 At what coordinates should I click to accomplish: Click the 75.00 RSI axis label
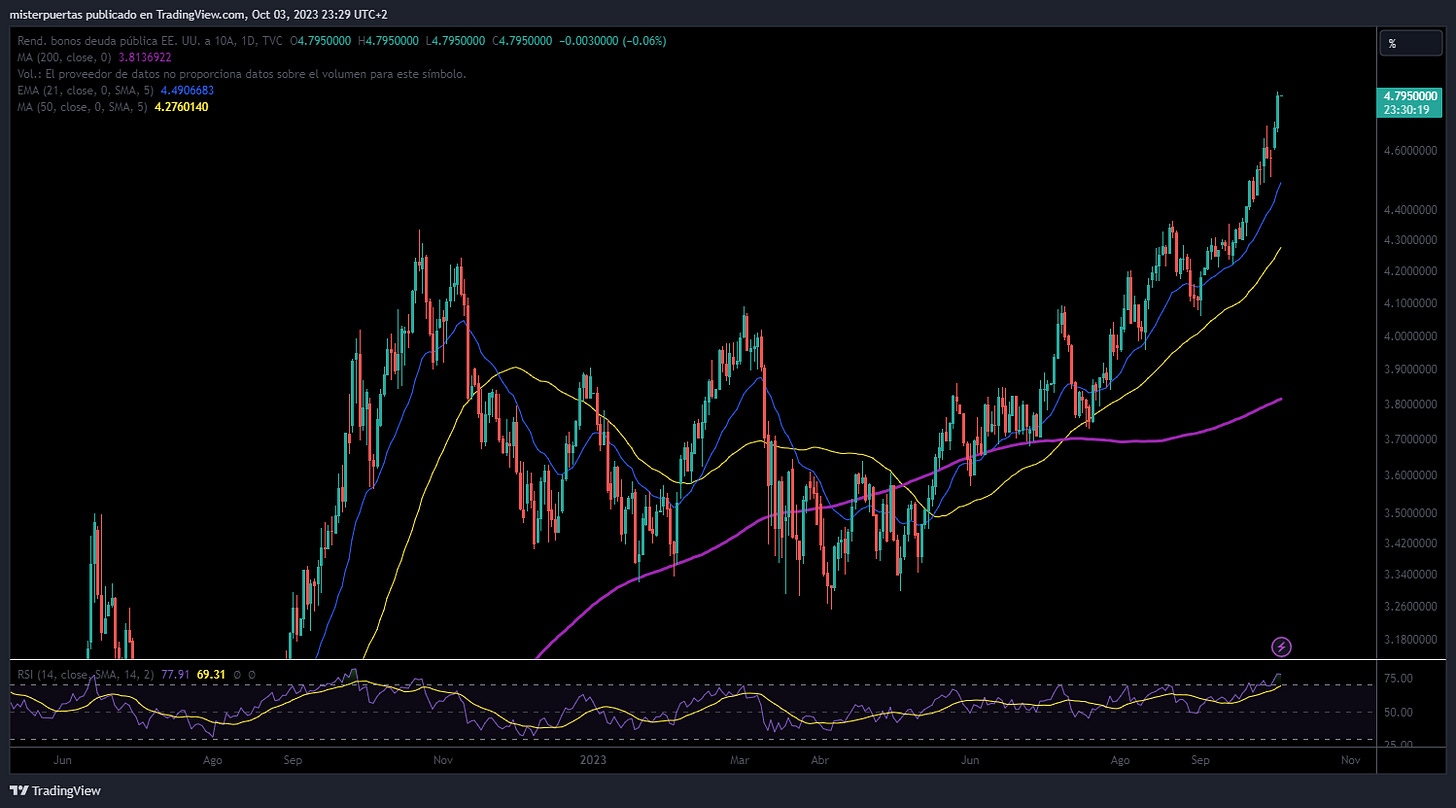[1398, 679]
